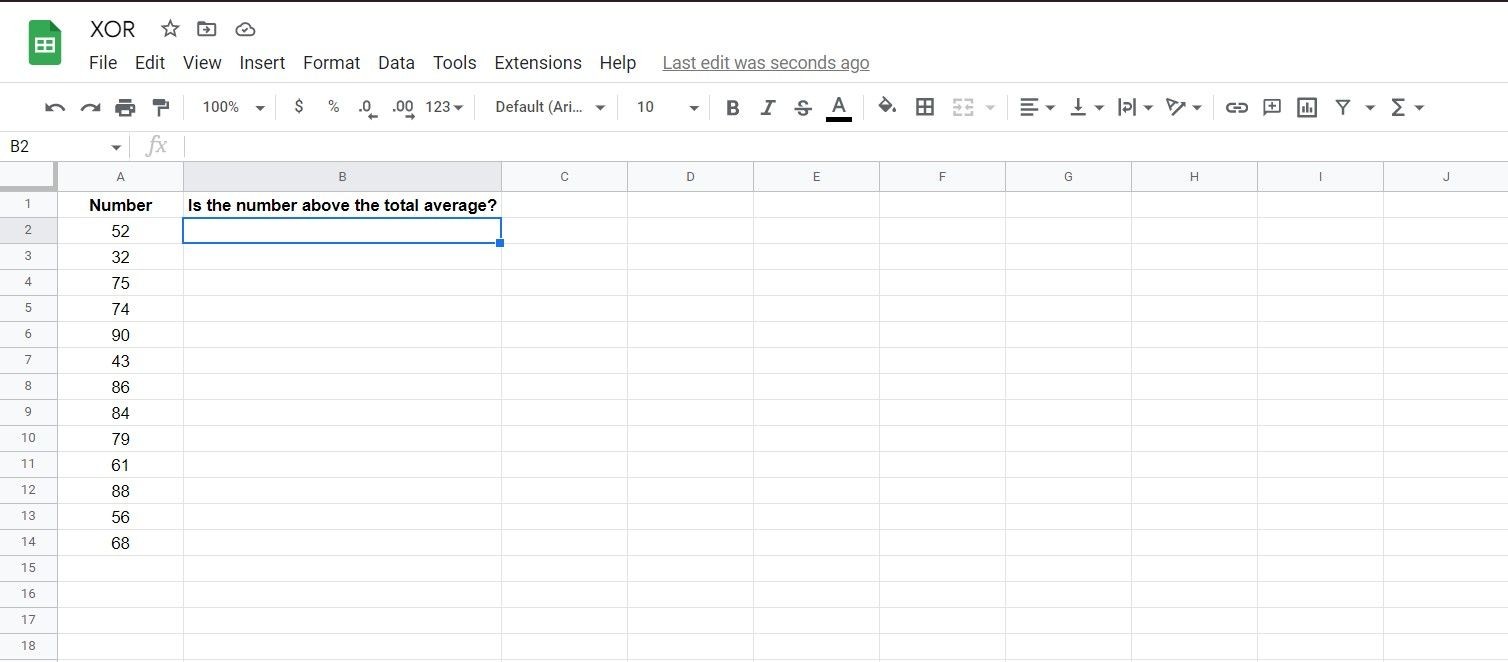Select cell with value 52
Screen dimensions: 1508x662
pyautogui.click(x=121, y=231)
